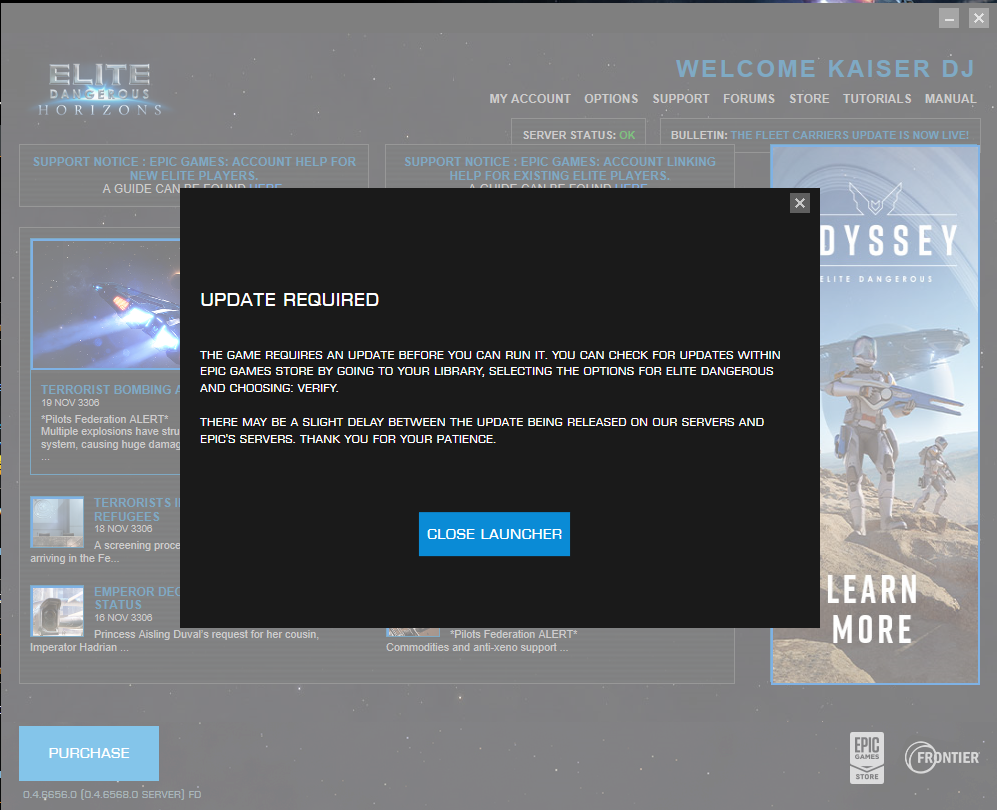Open the Terrorists Refugees news thumbnail

click(x=57, y=522)
